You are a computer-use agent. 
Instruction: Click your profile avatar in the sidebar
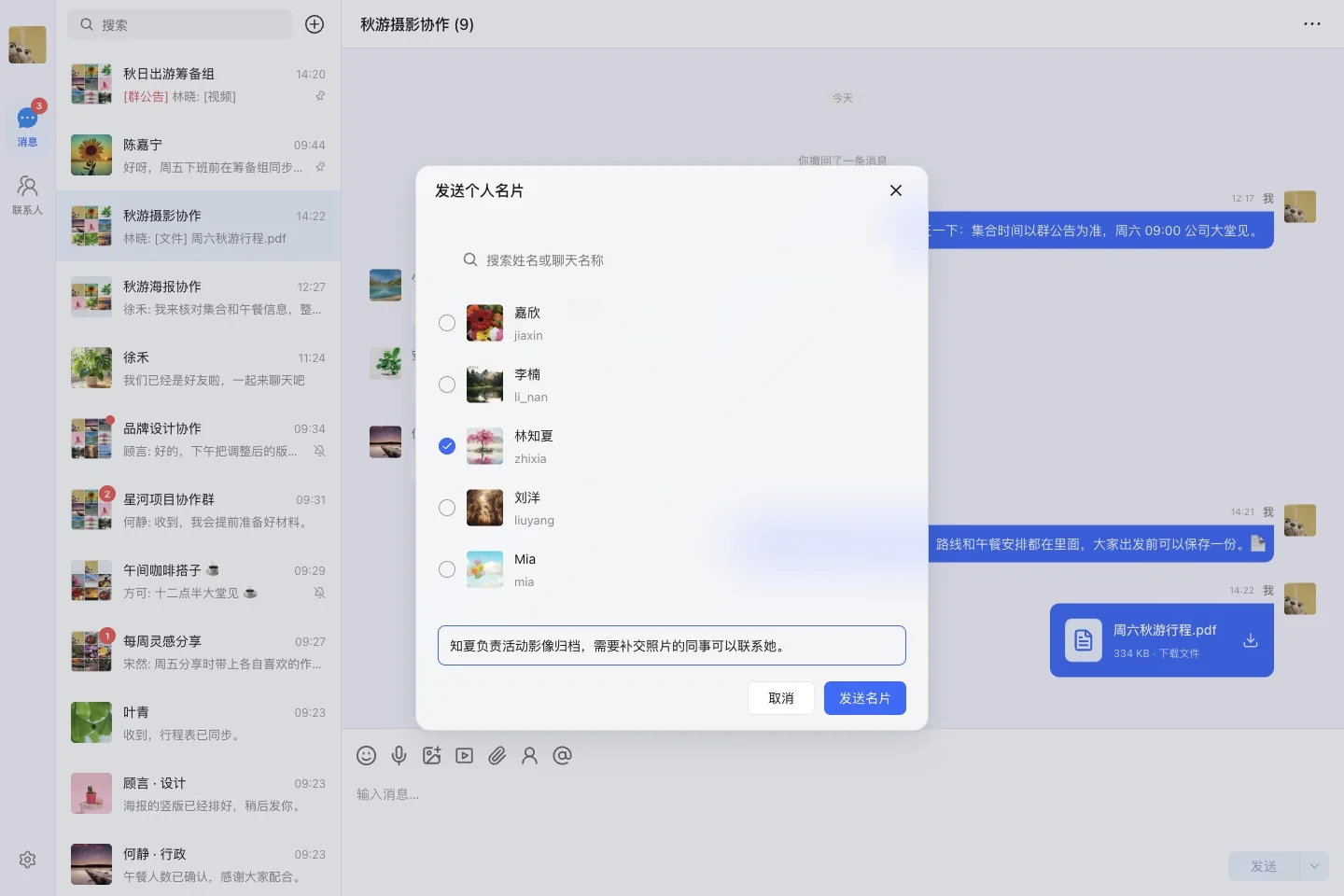click(x=28, y=45)
